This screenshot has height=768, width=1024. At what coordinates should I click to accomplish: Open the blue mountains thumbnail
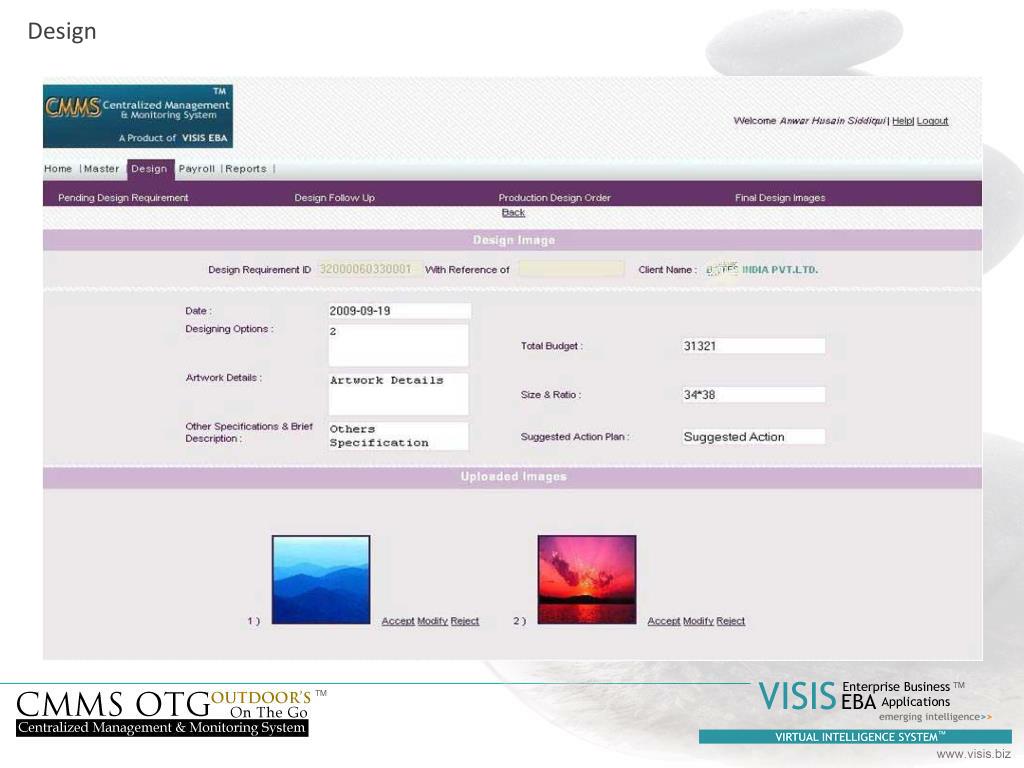pyautogui.click(x=321, y=580)
